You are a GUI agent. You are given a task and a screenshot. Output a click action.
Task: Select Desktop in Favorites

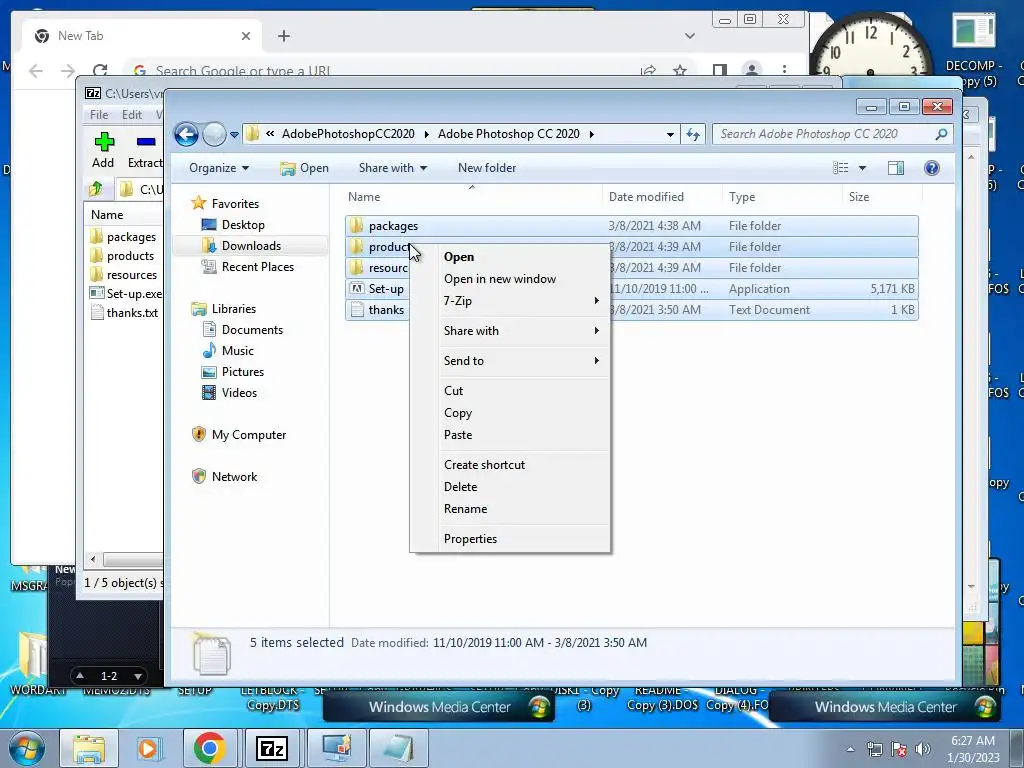click(243, 225)
